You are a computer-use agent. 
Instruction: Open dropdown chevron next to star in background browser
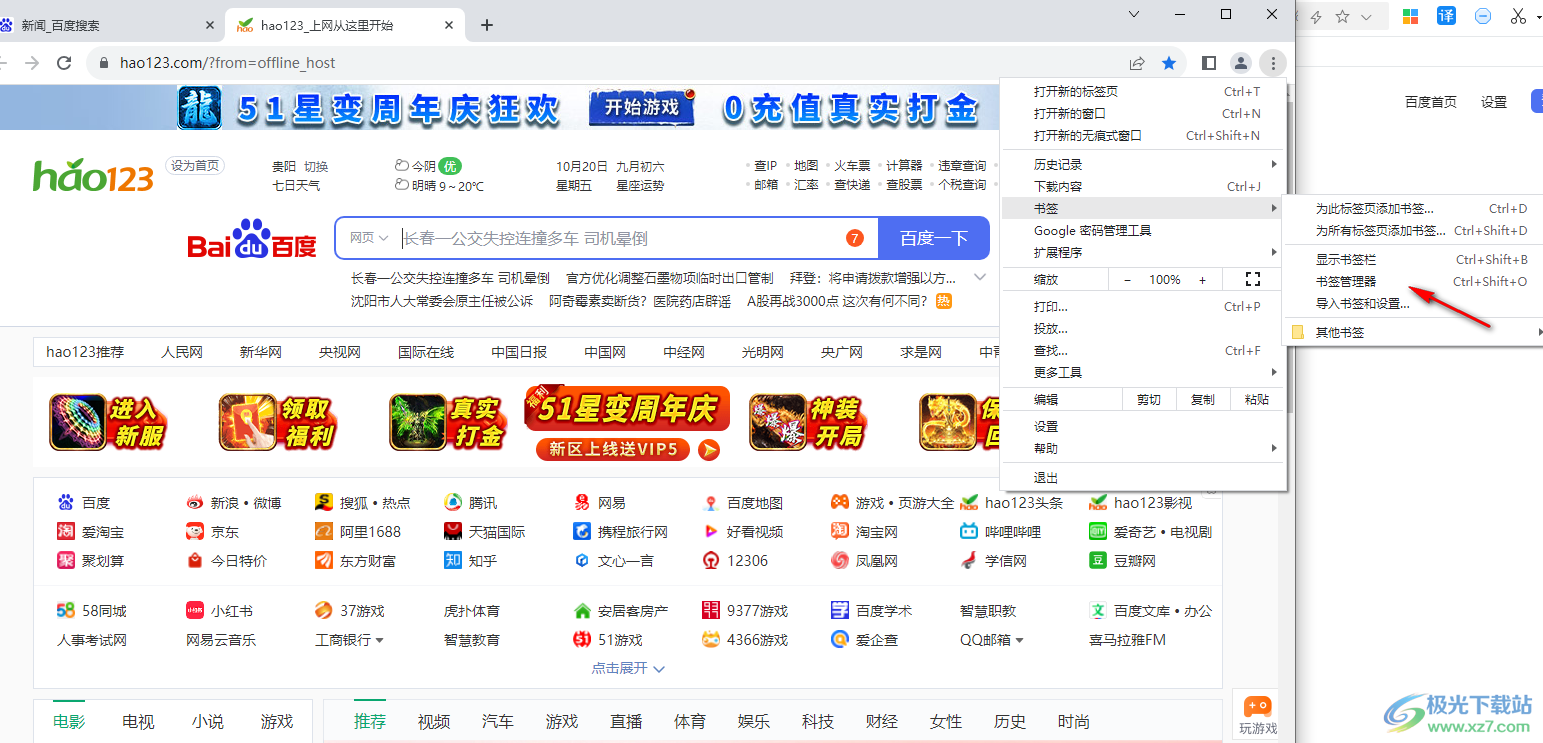coord(1367,16)
